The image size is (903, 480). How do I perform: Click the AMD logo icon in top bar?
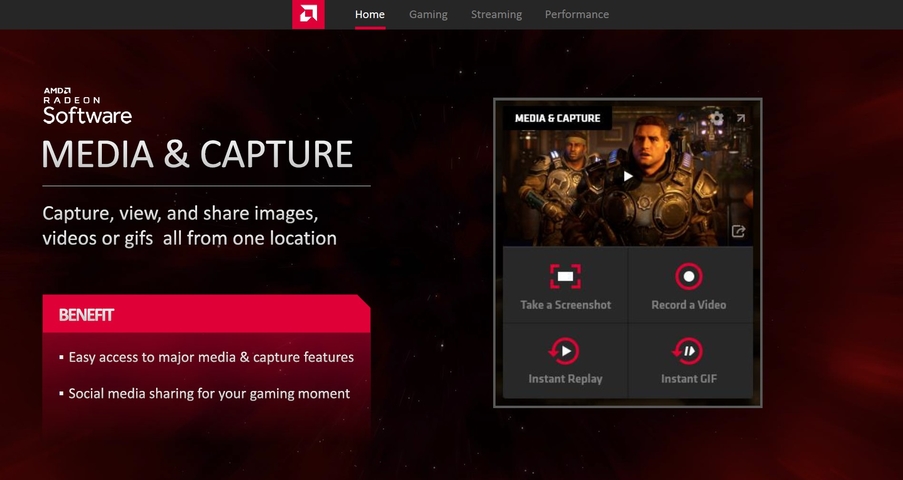tap(308, 14)
